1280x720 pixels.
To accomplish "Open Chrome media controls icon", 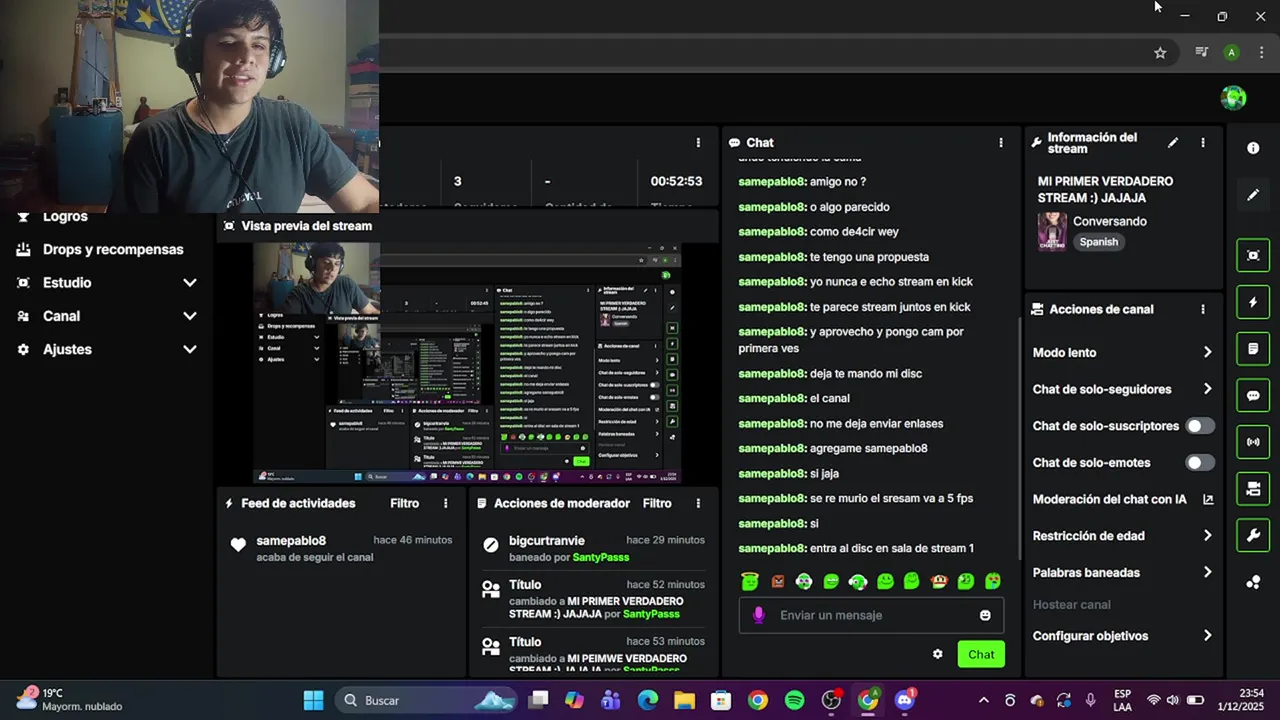I will [x=1202, y=53].
